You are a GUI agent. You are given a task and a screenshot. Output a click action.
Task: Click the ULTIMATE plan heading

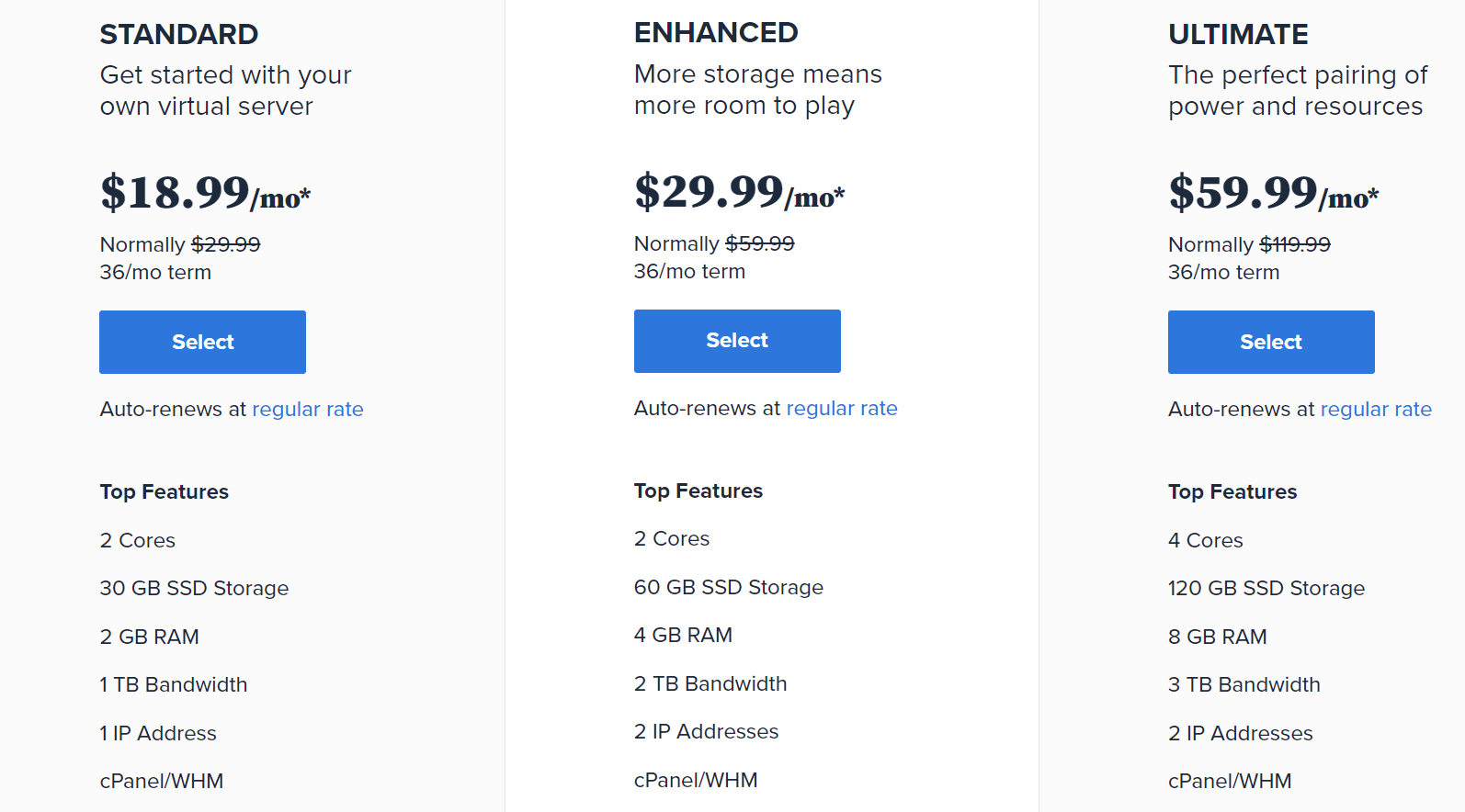tap(1238, 34)
